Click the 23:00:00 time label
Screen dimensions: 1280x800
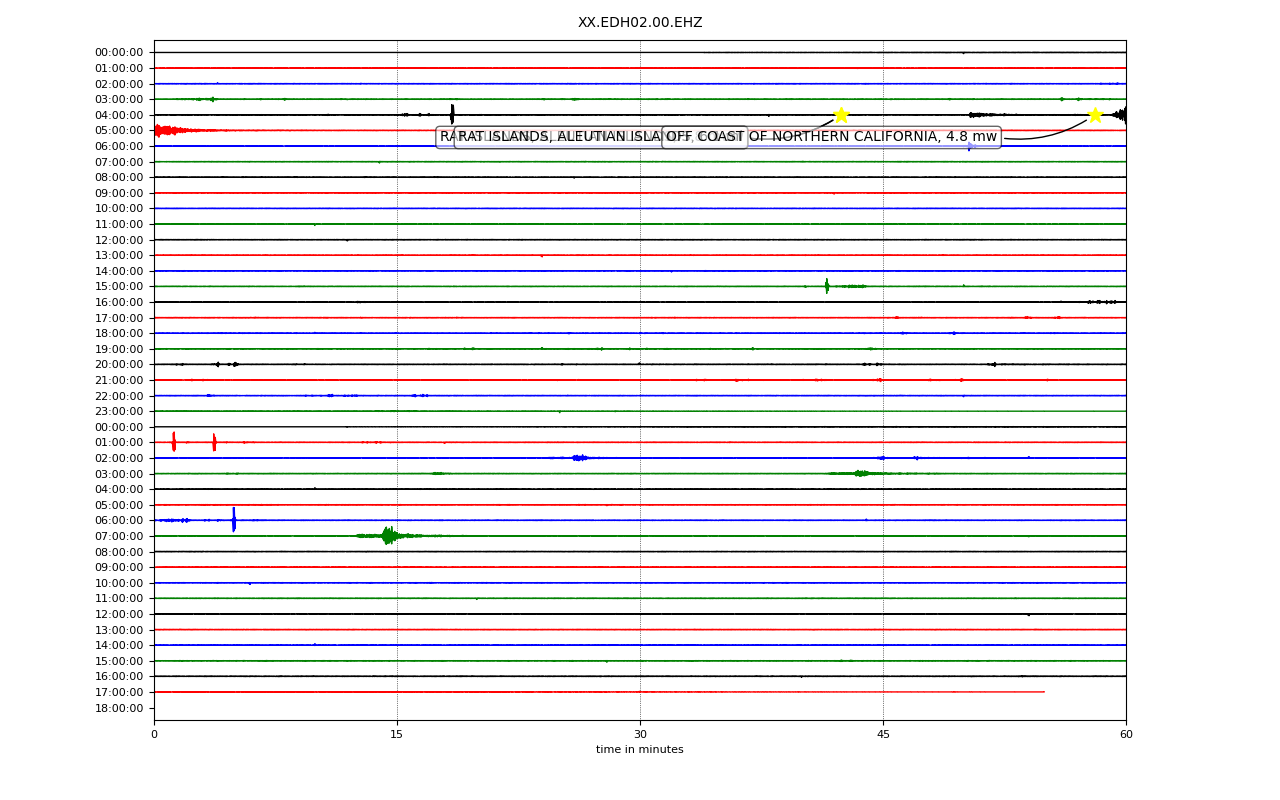click(119, 411)
